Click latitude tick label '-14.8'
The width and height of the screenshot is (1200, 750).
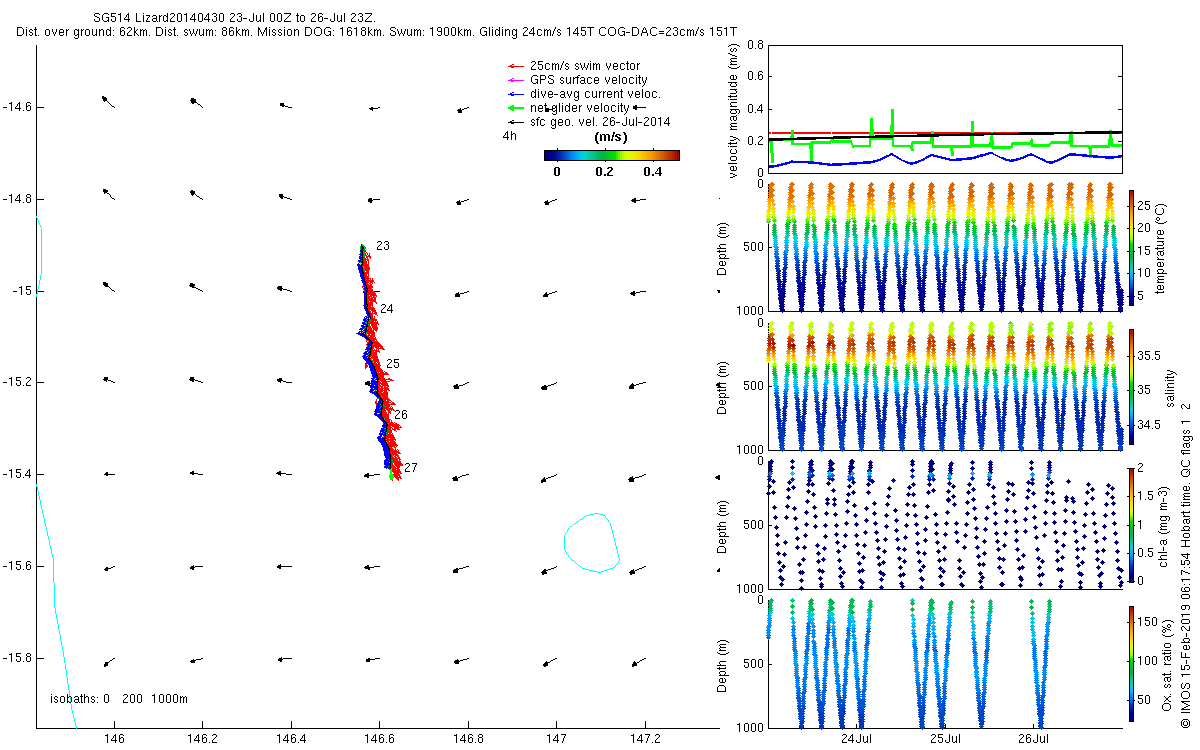click(x=17, y=199)
